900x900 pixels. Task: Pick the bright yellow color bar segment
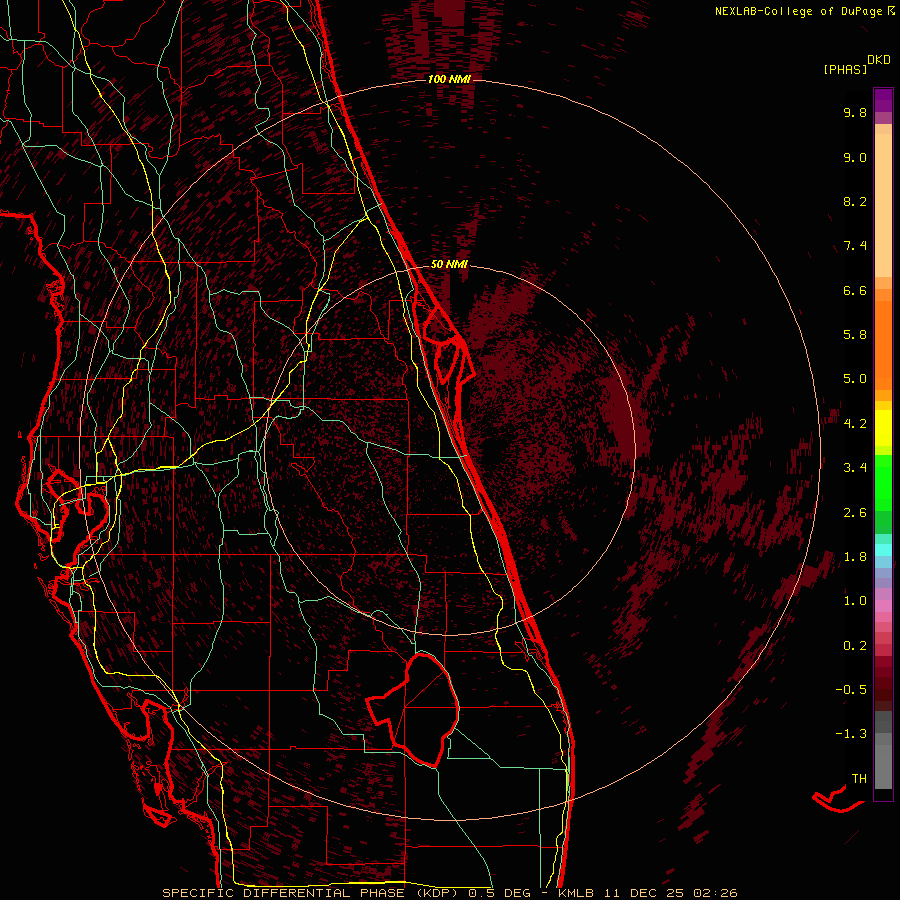pyautogui.click(x=883, y=428)
